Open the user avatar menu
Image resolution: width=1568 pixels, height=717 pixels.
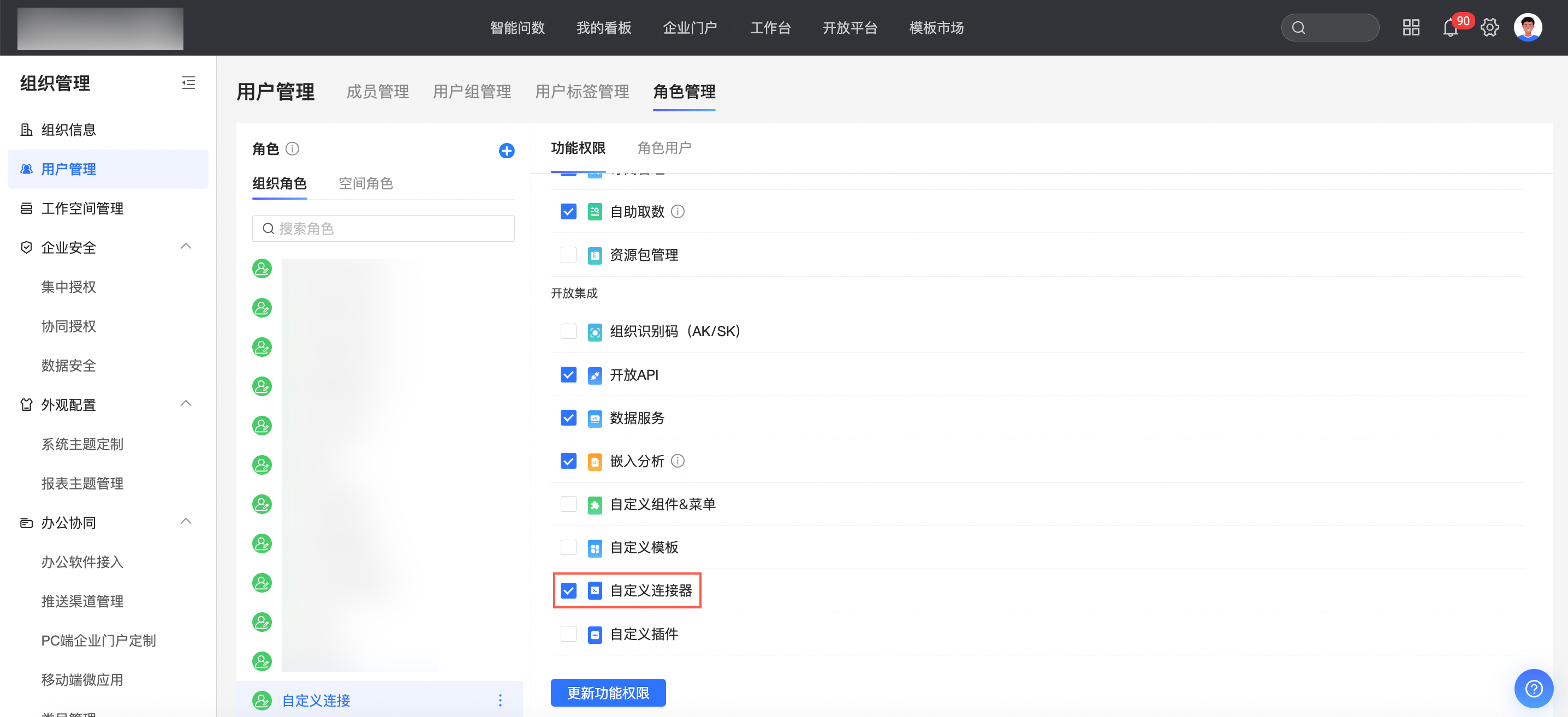point(1528,27)
